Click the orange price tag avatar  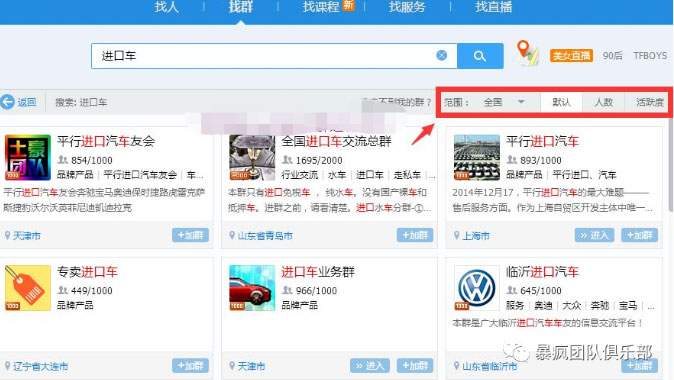tap(28, 288)
